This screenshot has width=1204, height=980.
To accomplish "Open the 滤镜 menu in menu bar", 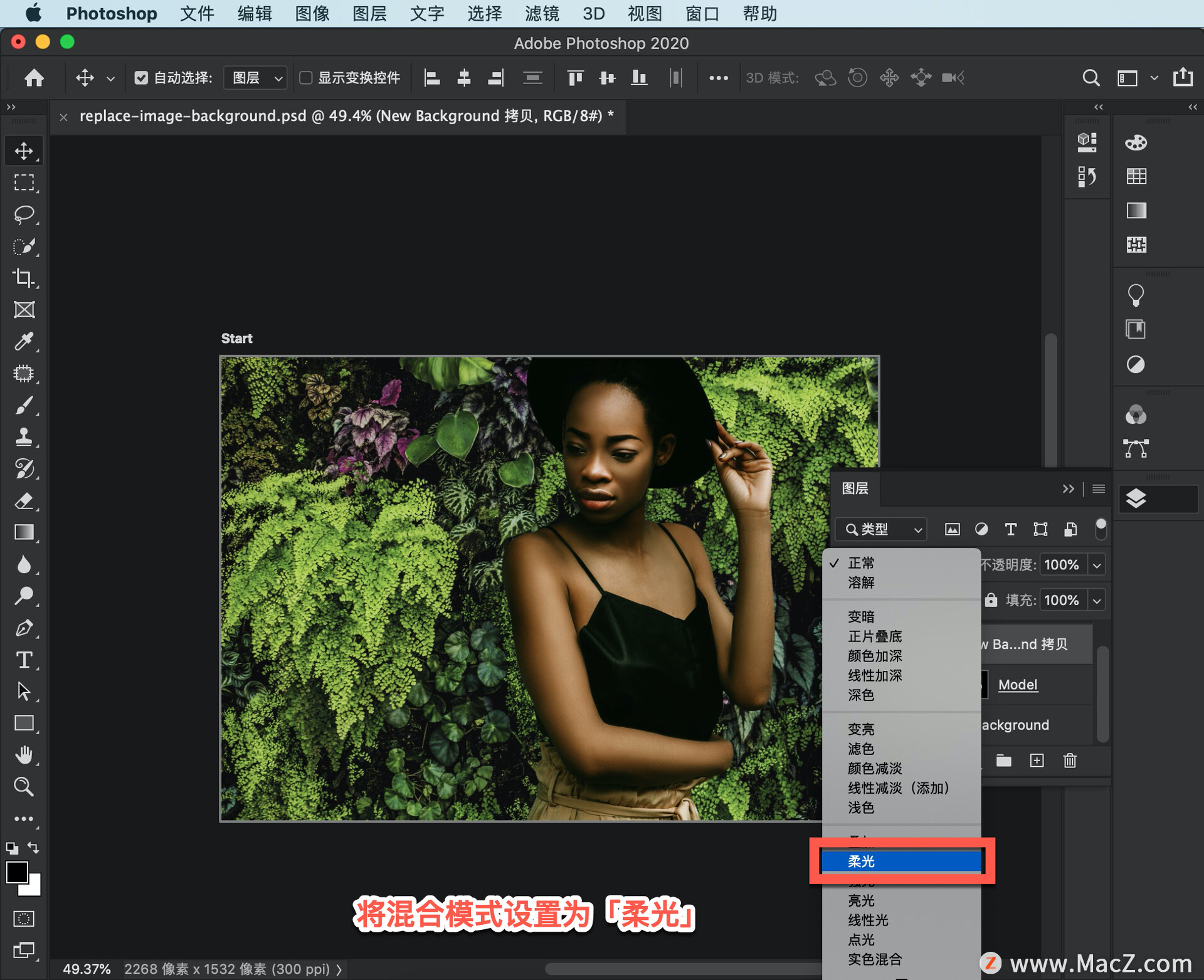I will (542, 13).
